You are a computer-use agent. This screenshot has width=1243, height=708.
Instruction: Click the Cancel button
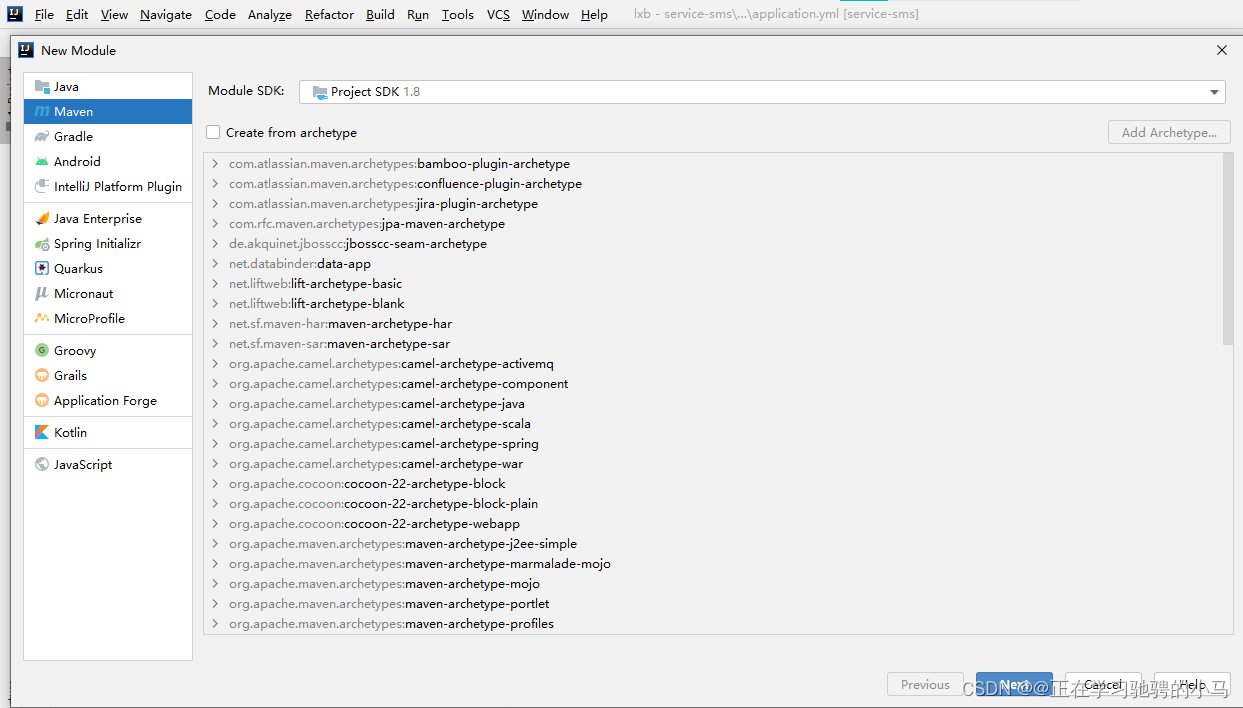(1103, 685)
